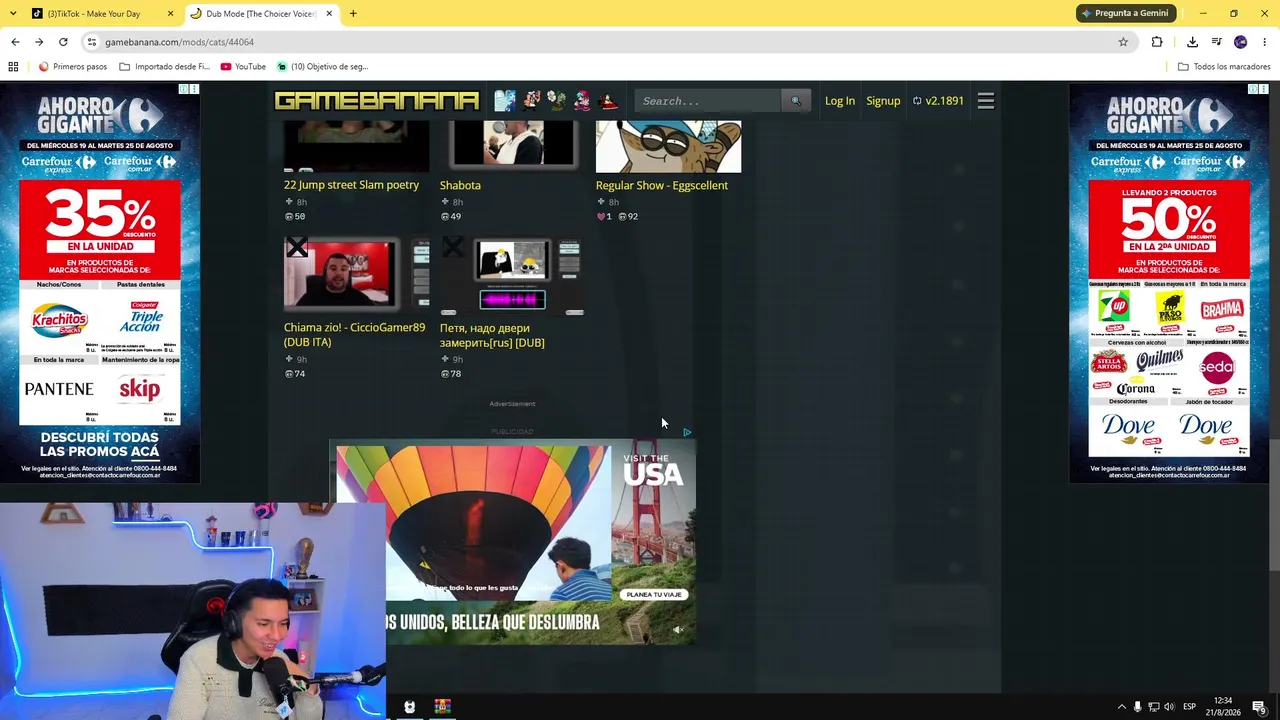View site information icon in address bar

click(x=91, y=42)
